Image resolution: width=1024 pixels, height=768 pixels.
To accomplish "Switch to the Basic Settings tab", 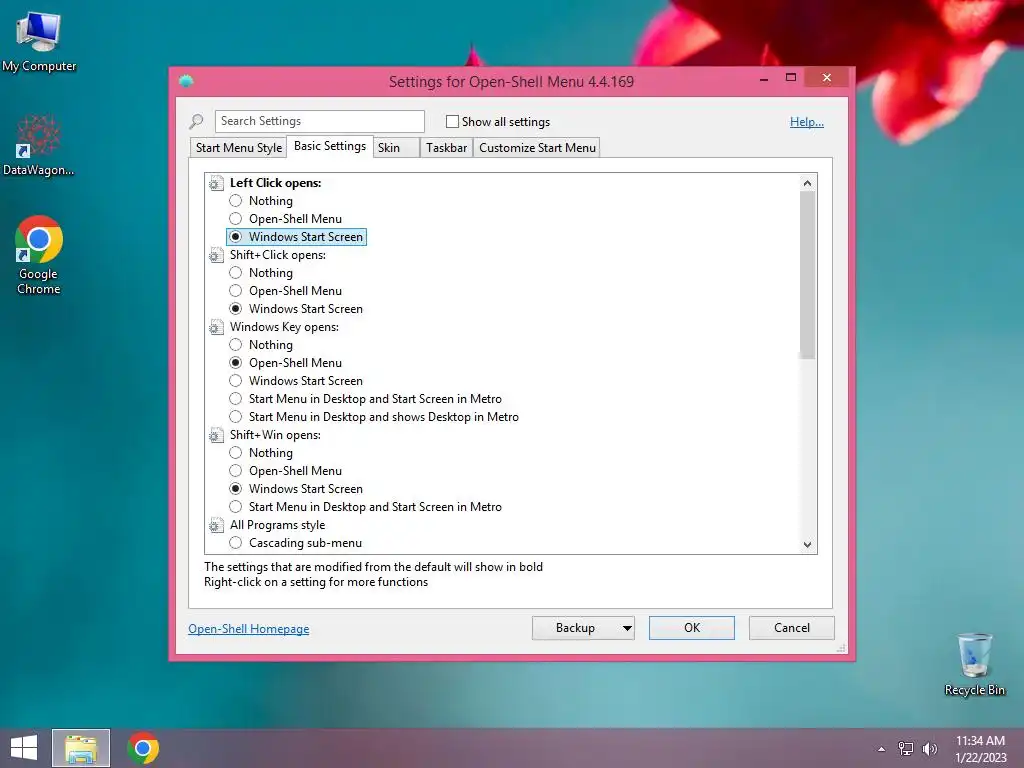I will 330,146.
